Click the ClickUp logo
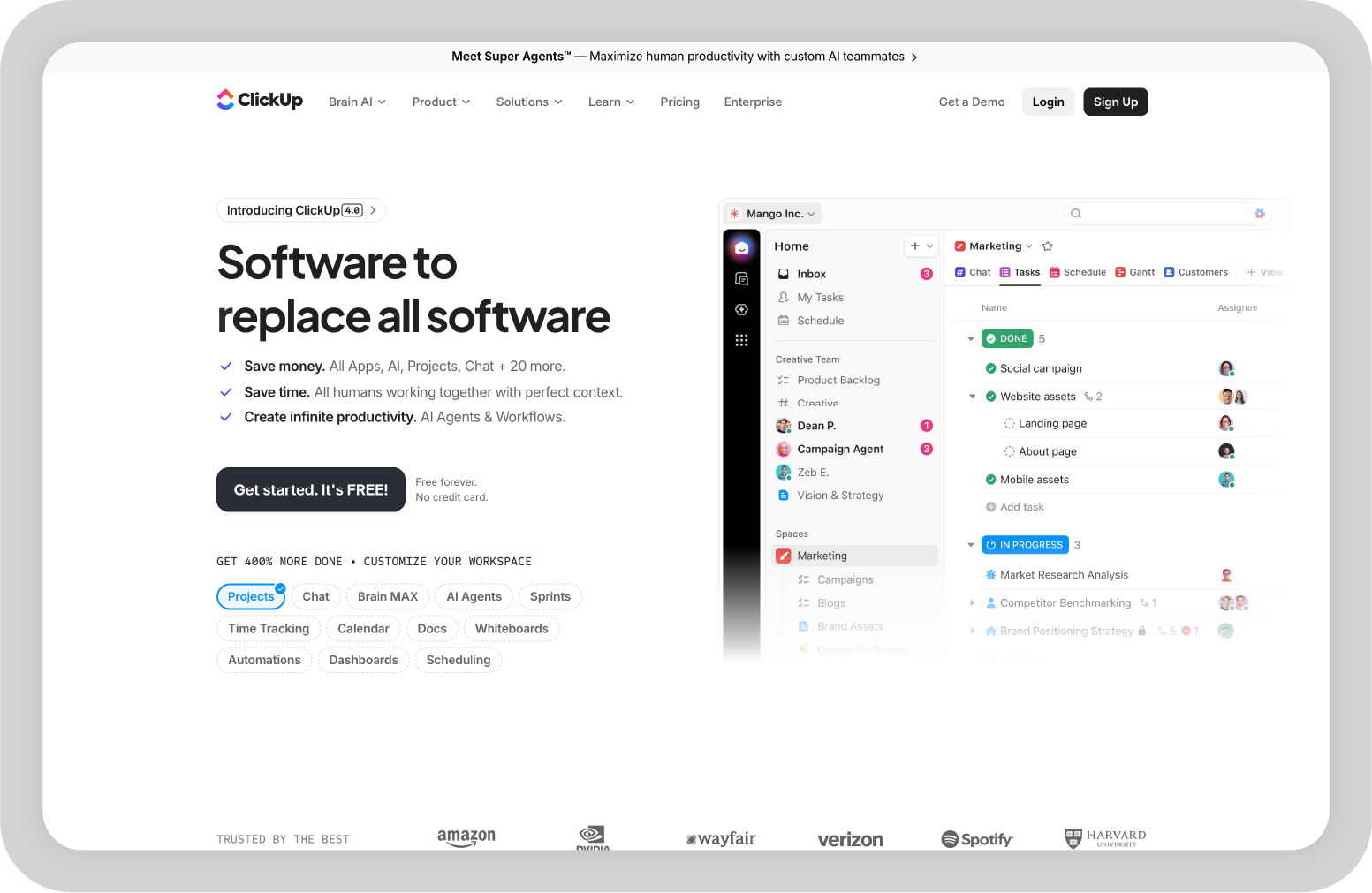 [260, 100]
